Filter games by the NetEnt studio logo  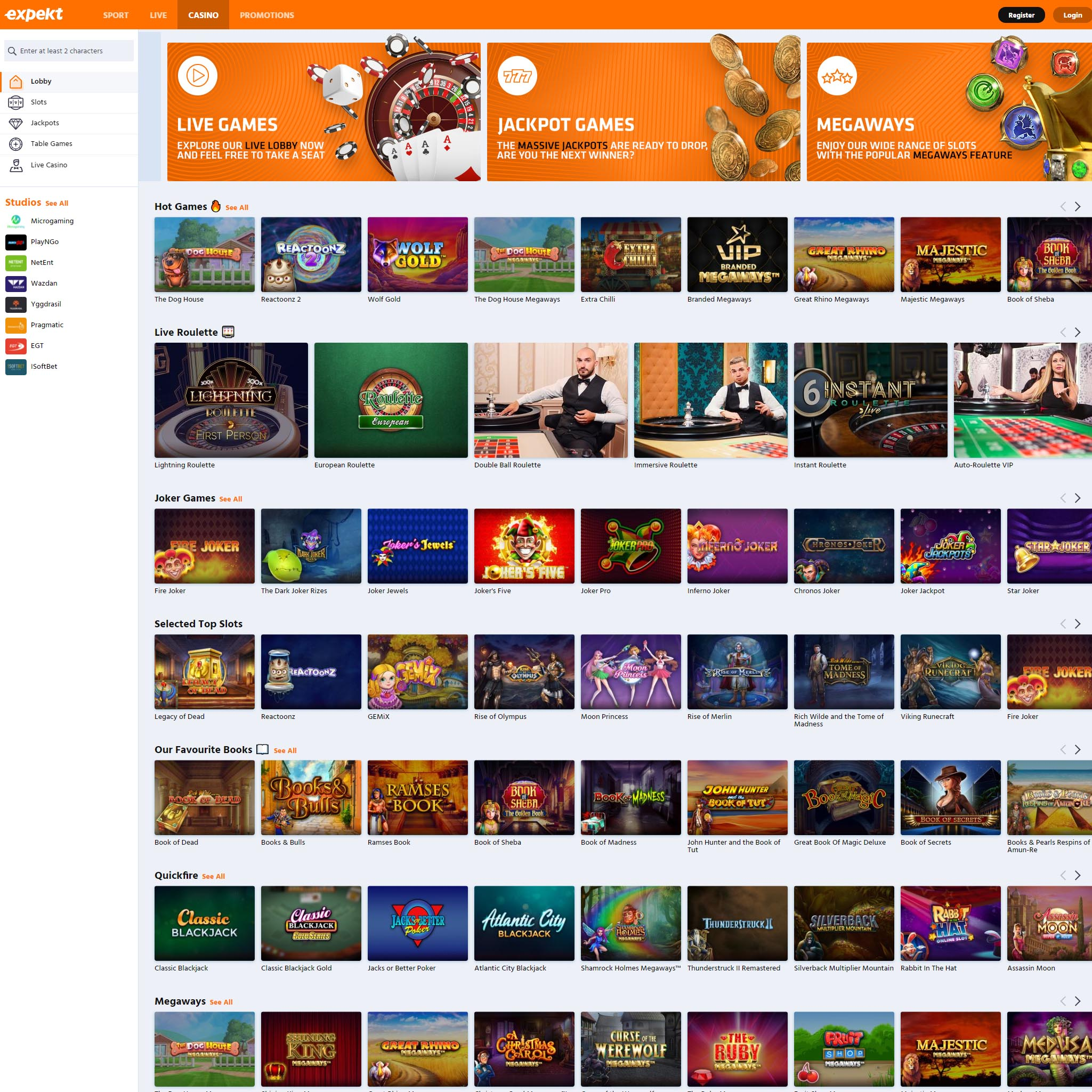pyautogui.click(x=16, y=262)
